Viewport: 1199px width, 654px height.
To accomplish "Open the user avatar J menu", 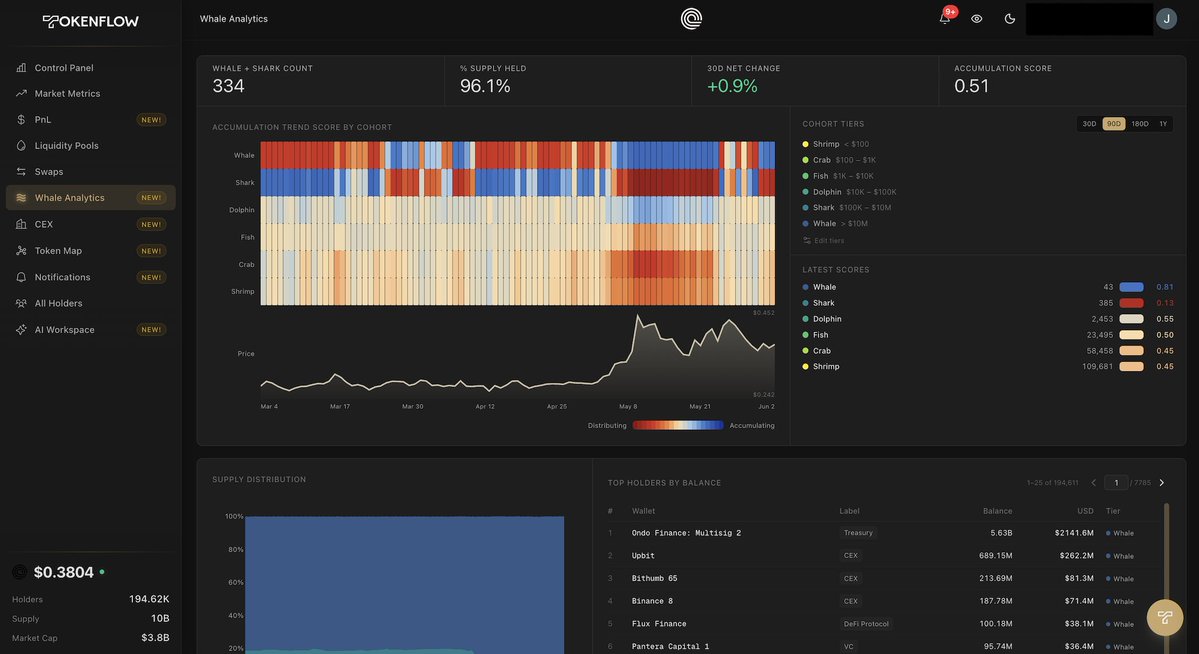I will [x=1166, y=18].
